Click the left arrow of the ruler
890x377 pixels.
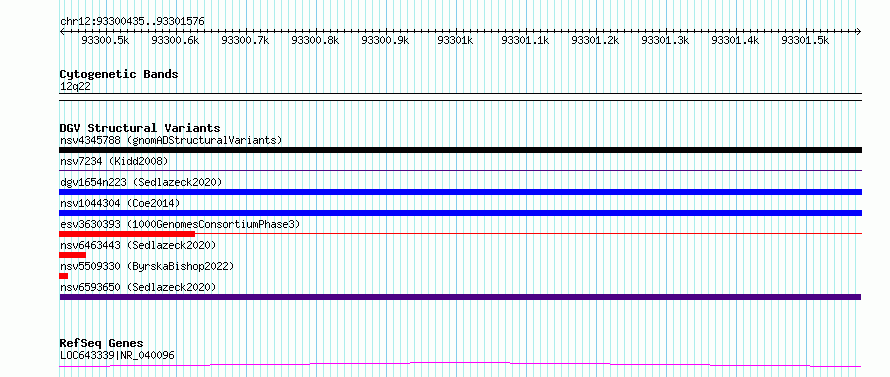[62, 31]
